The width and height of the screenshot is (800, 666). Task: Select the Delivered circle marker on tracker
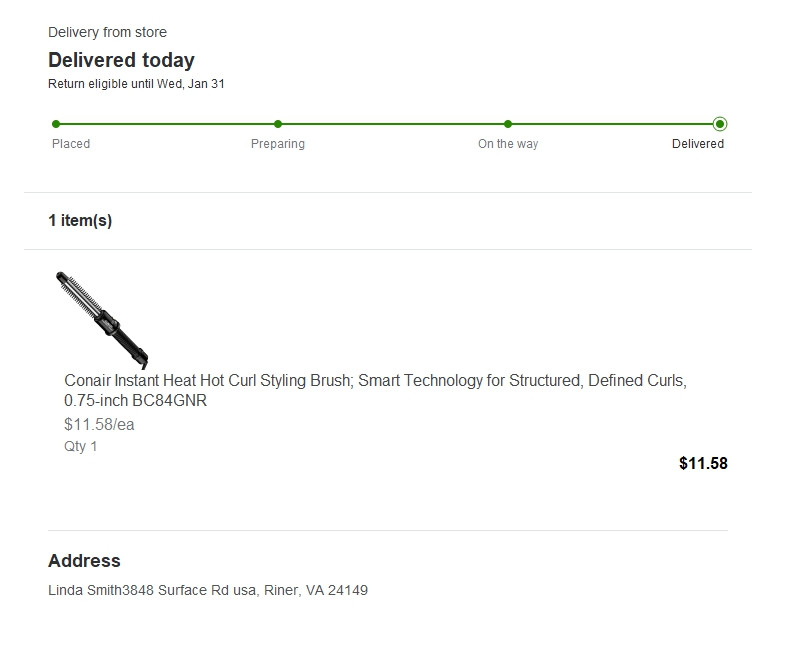[720, 124]
